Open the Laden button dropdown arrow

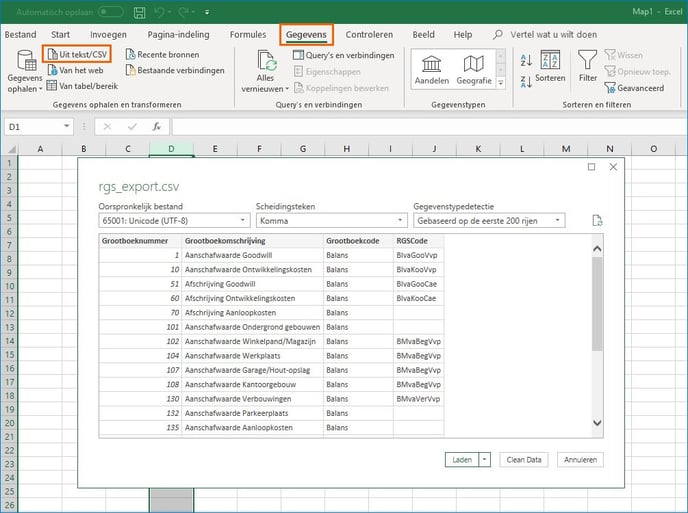click(x=485, y=460)
